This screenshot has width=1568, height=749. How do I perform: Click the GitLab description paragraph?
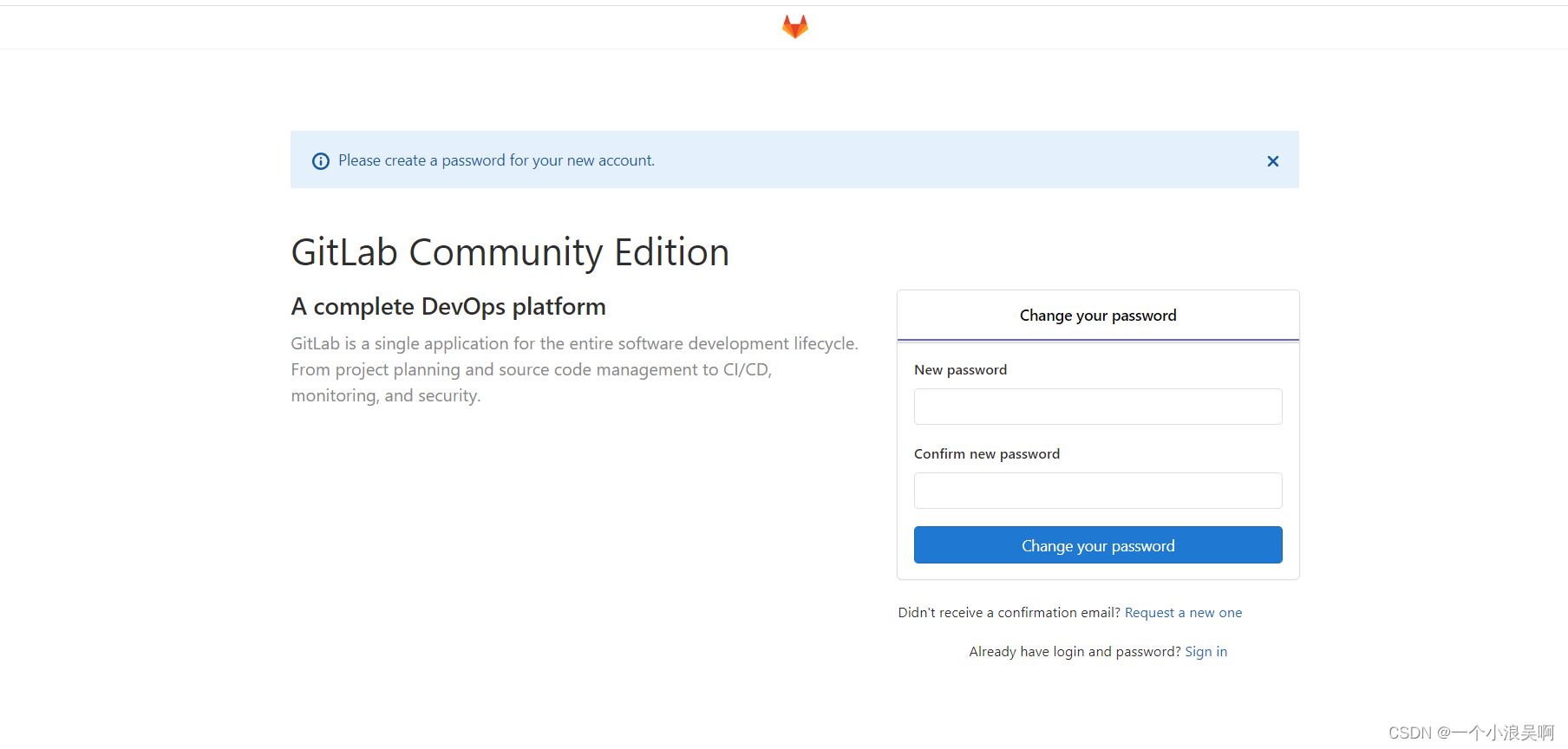click(x=574, y=369)
